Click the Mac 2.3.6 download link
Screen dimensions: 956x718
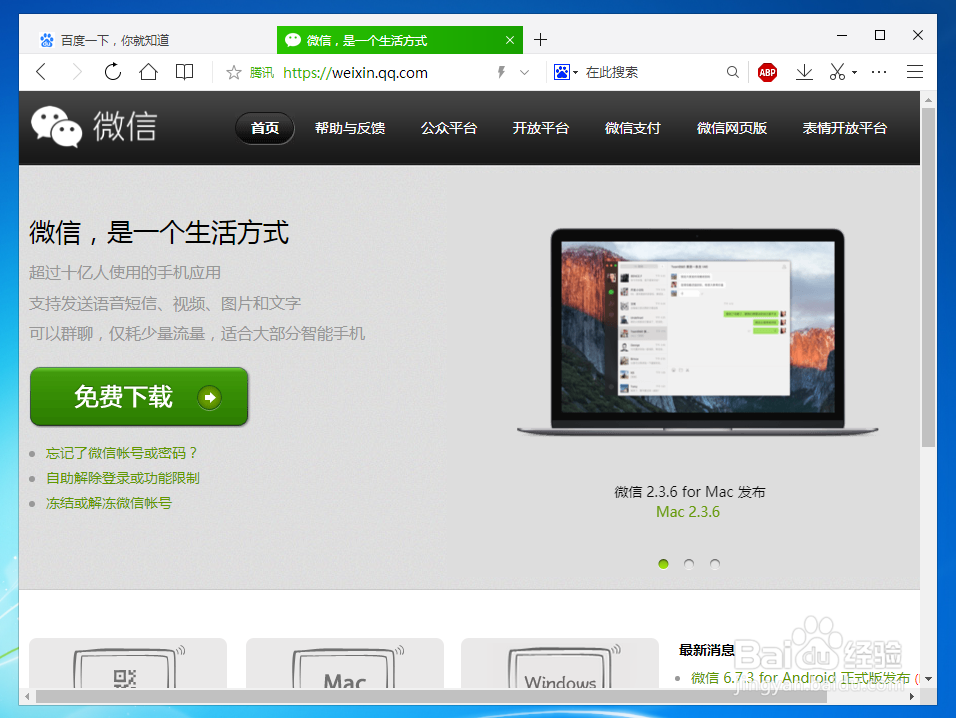click(x=688, y=512)
